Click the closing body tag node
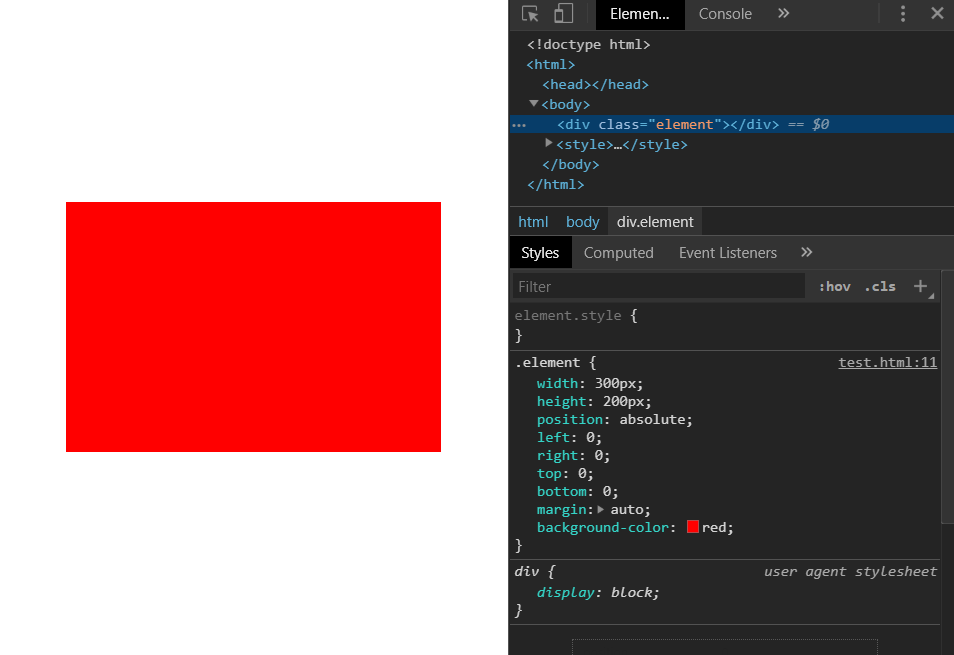This screenshot has height=655, width=954. pyautogui.click(x=570, y=165)
